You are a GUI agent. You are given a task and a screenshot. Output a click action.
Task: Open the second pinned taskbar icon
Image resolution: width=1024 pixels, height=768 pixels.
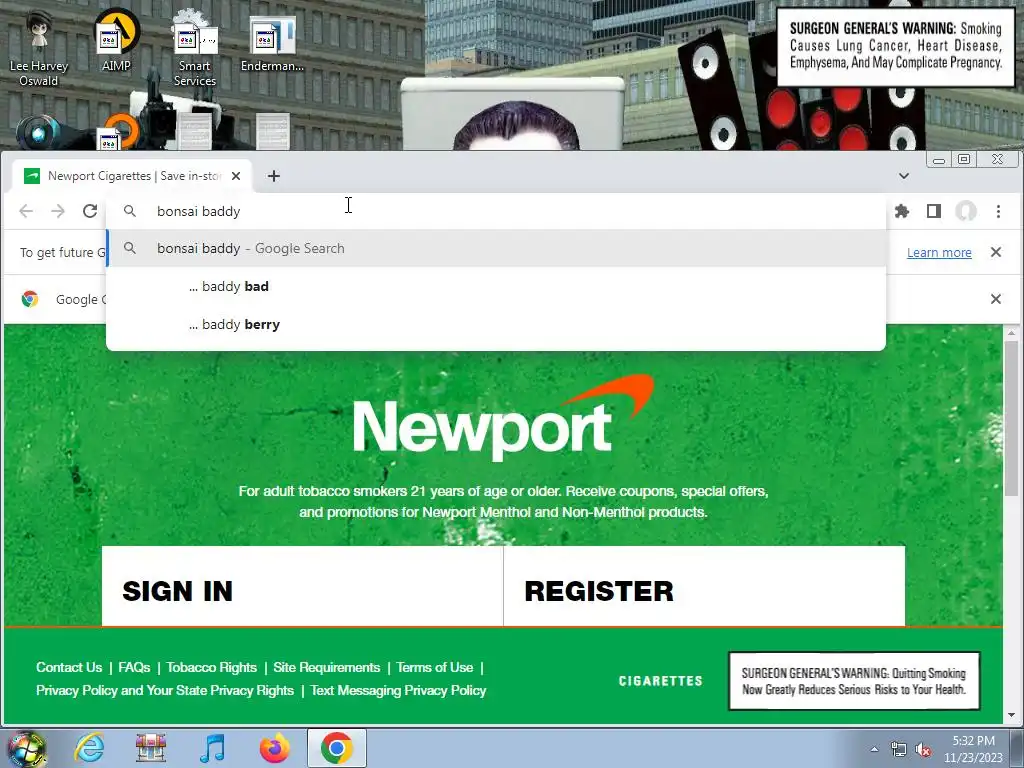coord(151,748)
